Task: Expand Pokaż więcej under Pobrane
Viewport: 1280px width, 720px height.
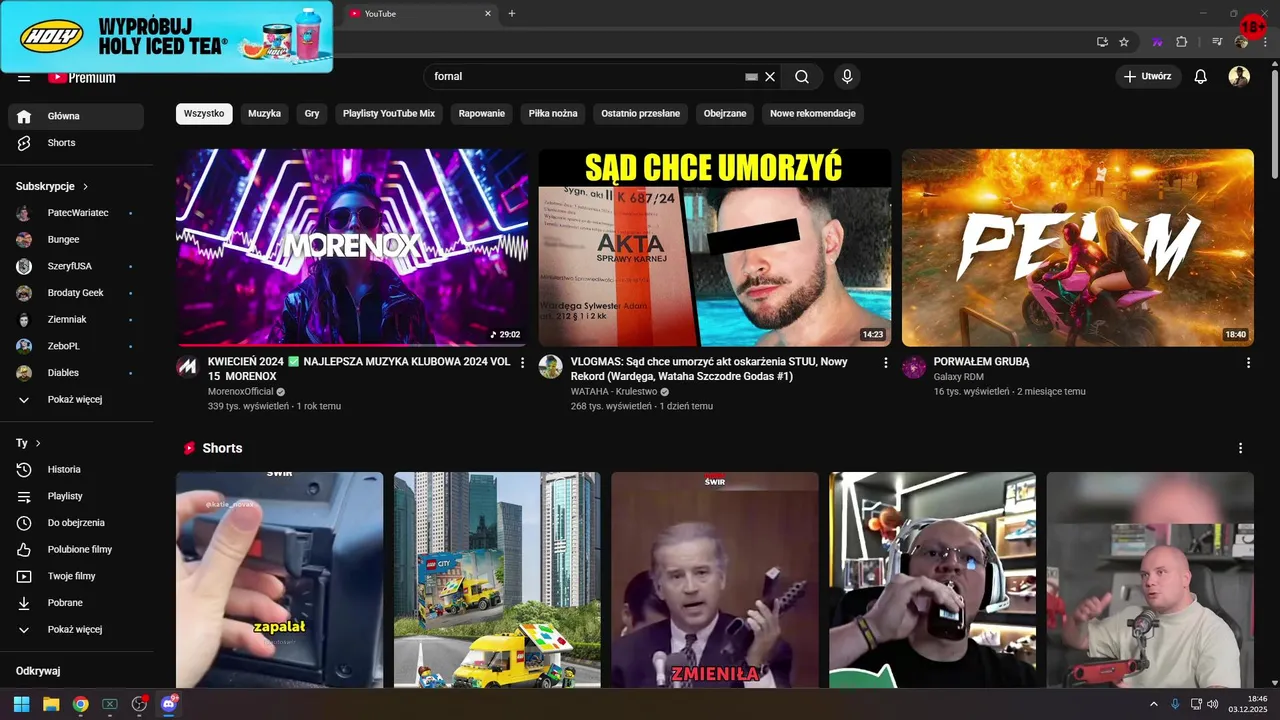Action: point(76,630)
